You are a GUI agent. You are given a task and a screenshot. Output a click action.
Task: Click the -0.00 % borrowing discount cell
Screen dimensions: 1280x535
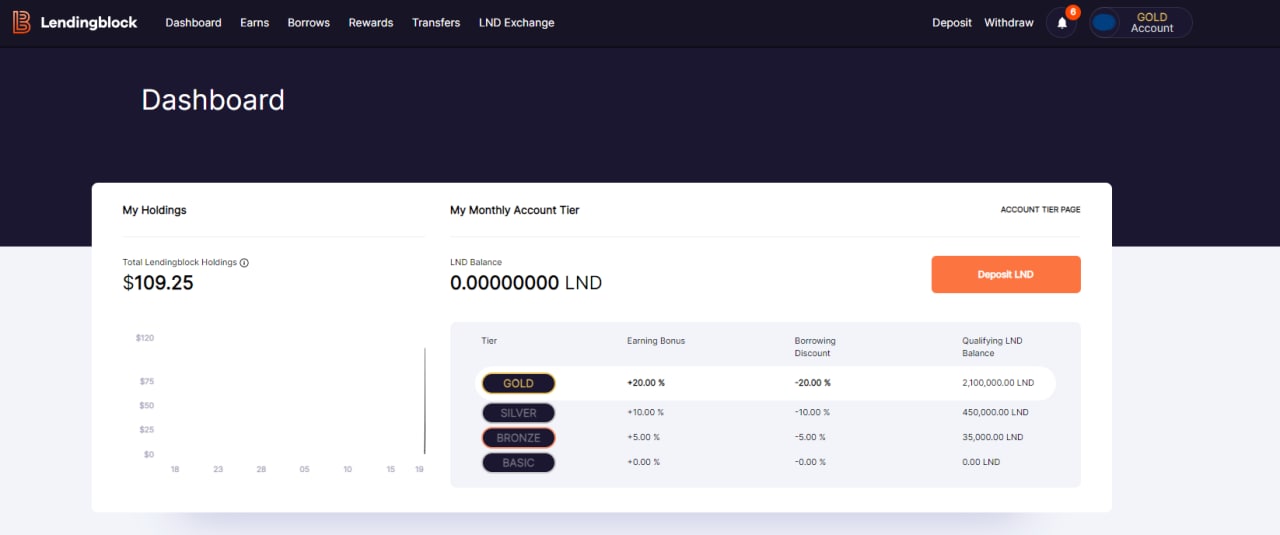810,462
